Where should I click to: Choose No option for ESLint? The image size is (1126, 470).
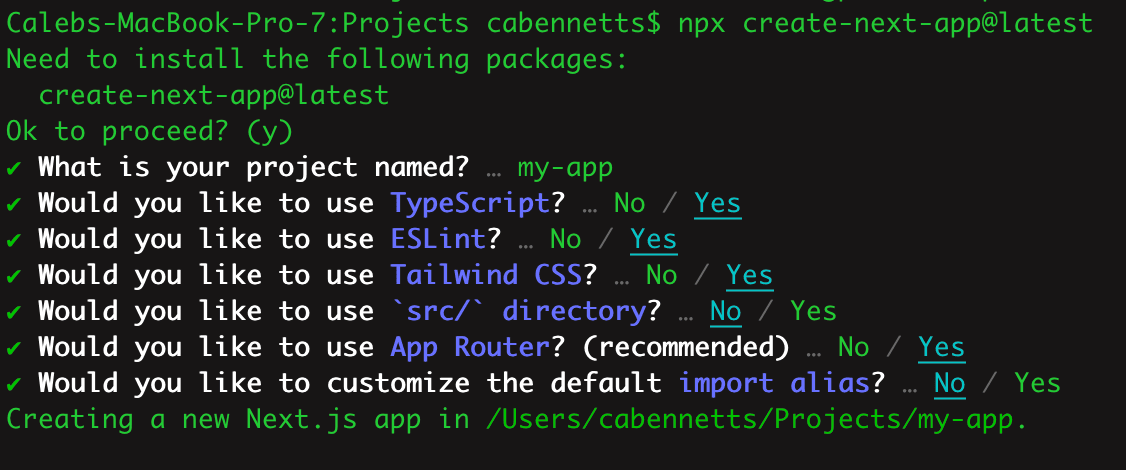click(565, 239)
